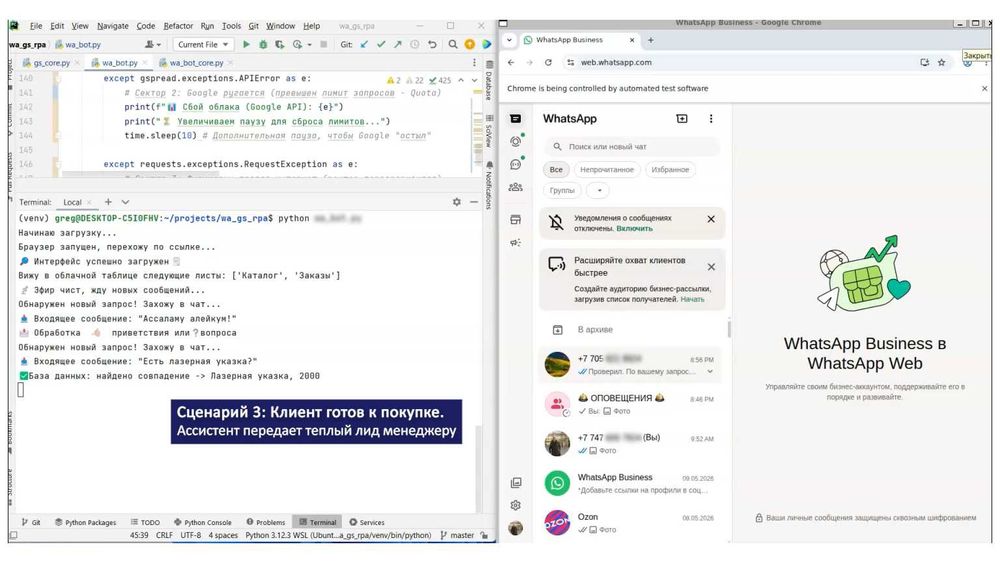Screen dimensions: 1000x563
Task: Select the Избранное chat filter
Action: pyautogui.click(x=670, y=170)
